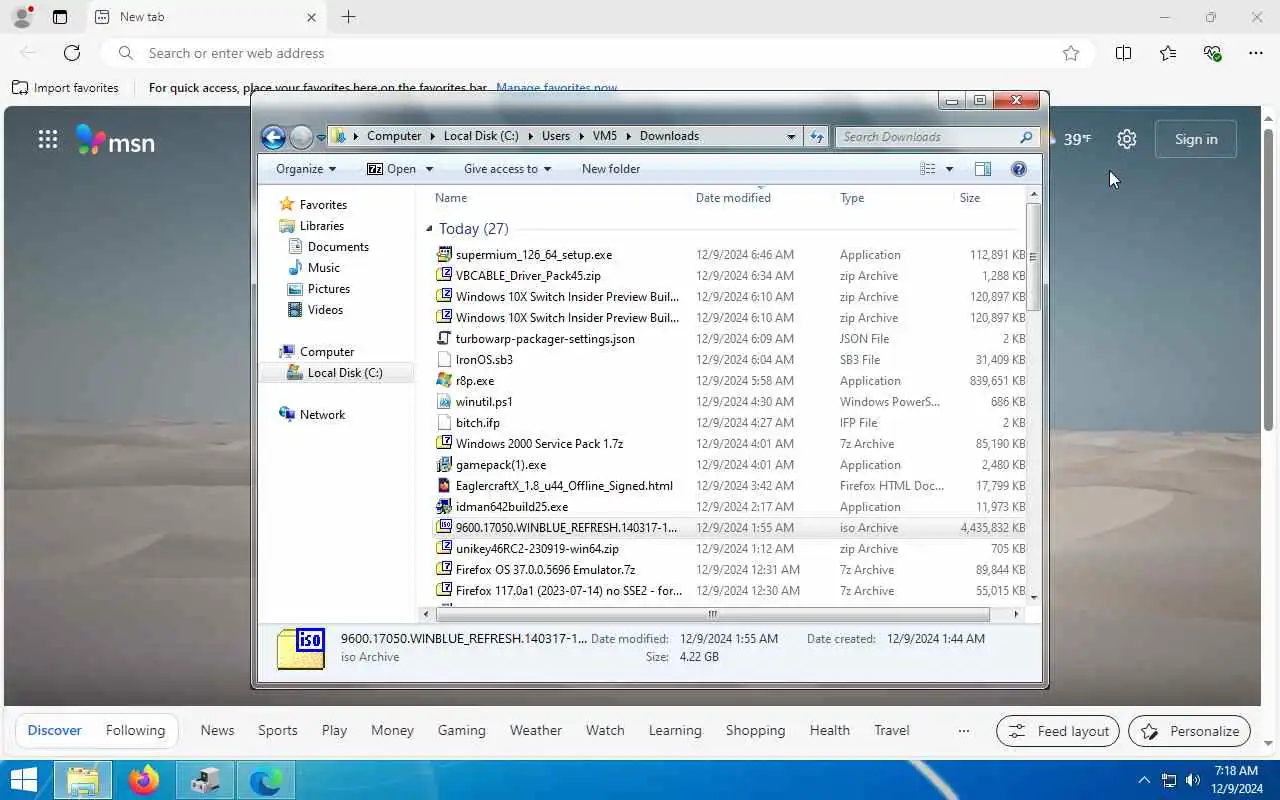The image size is (1280, 800).
Task: Select idman642build25.exe icon
Action: point(445,506)
